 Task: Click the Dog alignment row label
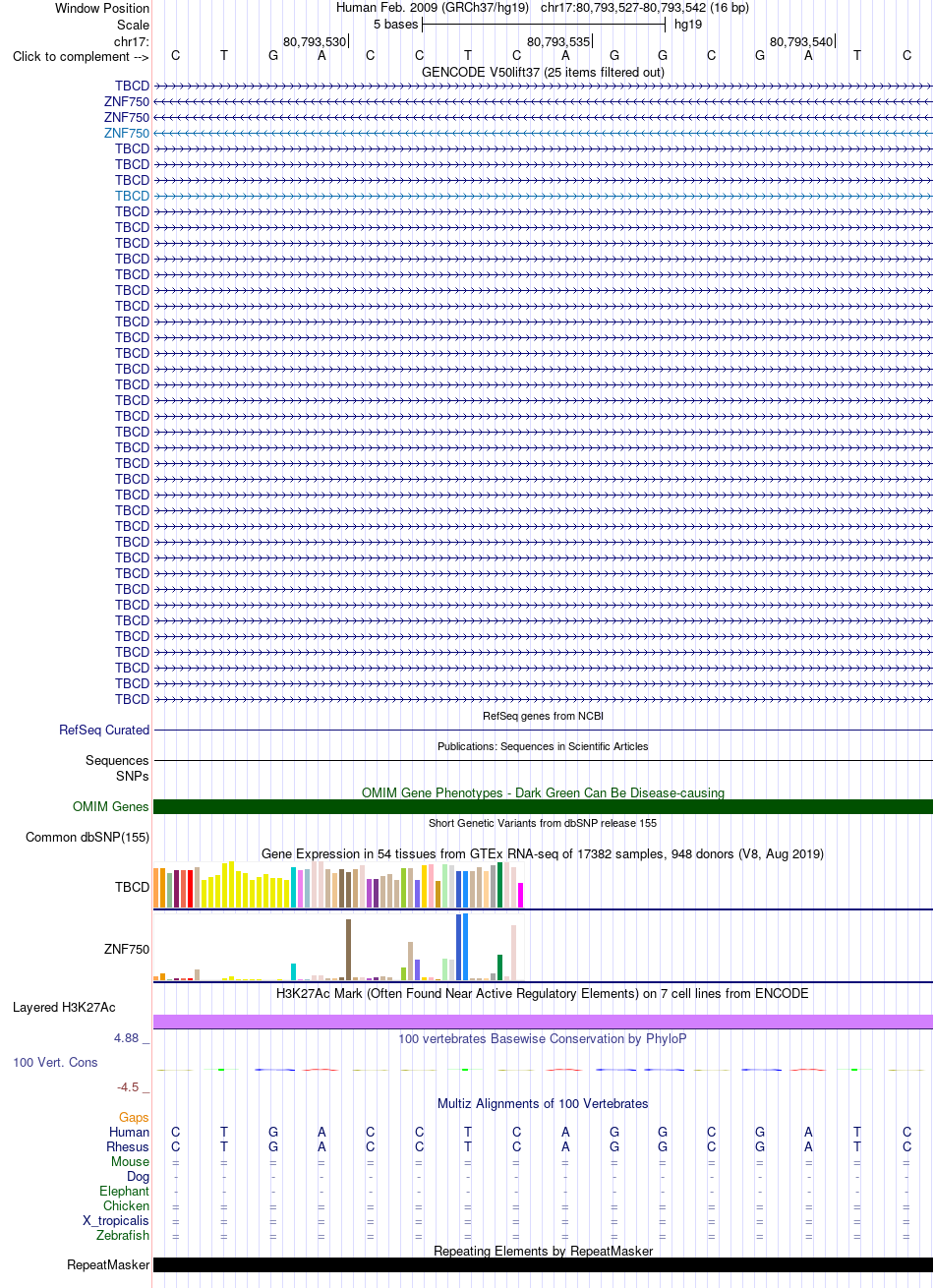tap(139, 1177)
